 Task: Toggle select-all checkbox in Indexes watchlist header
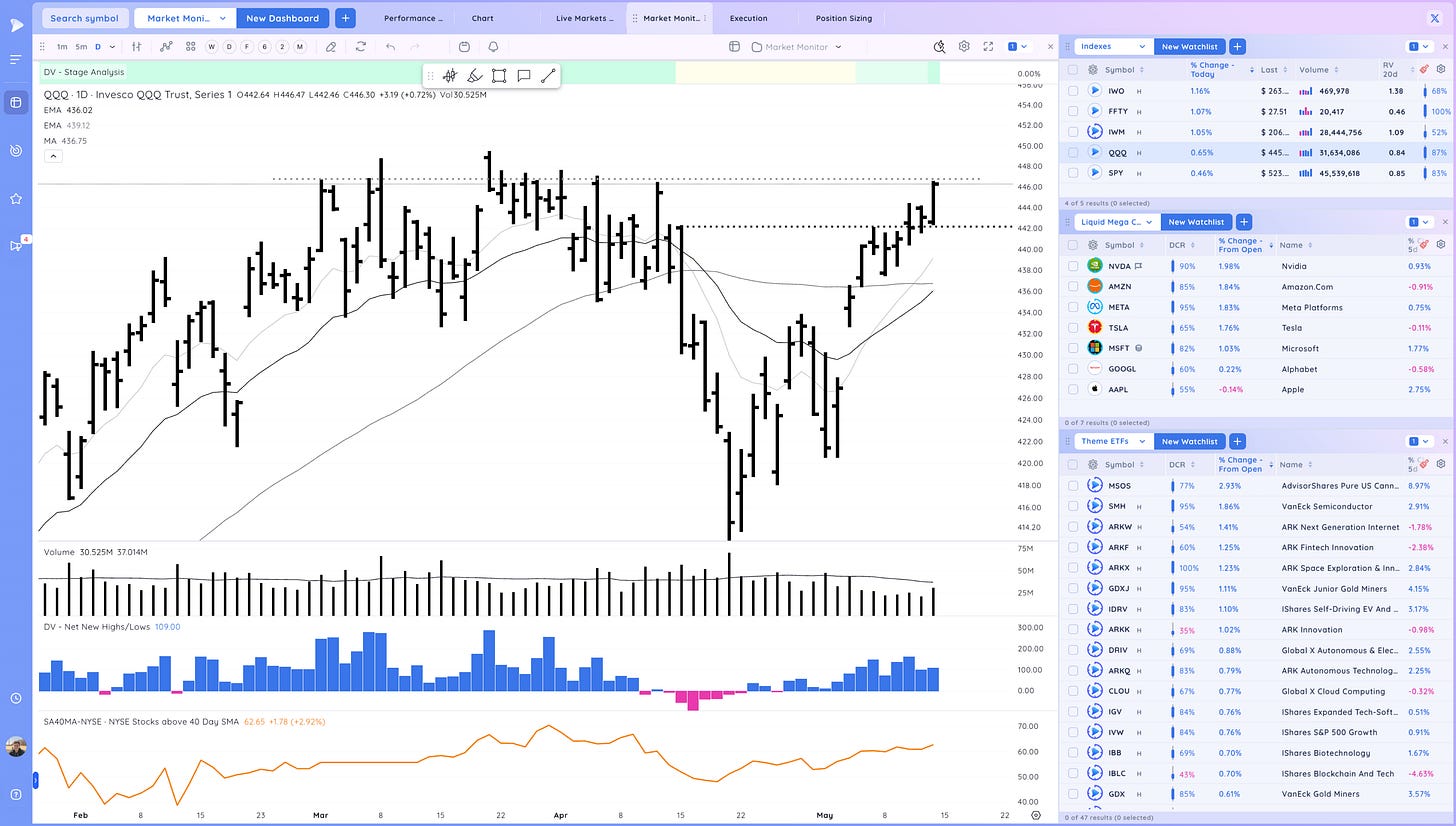click(x=1072, y=69)
